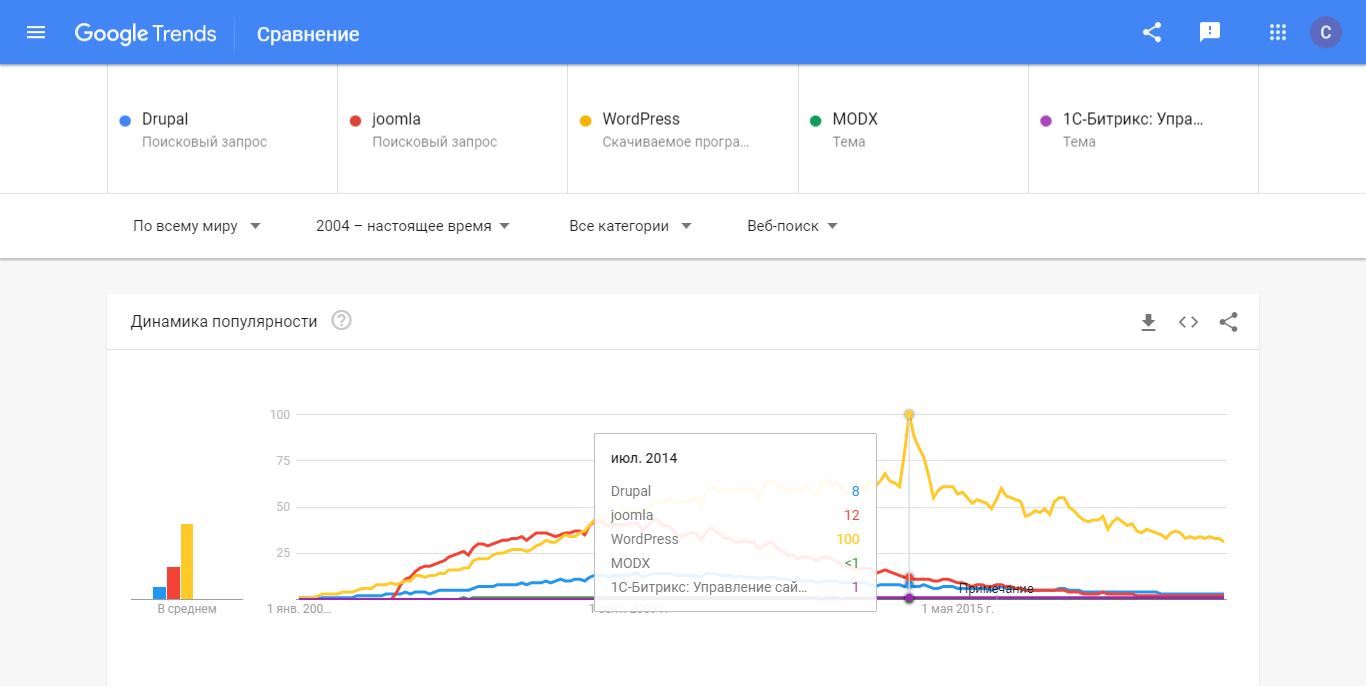
Task: Share the popularity dynamics chart
Action: point(1229,322)
